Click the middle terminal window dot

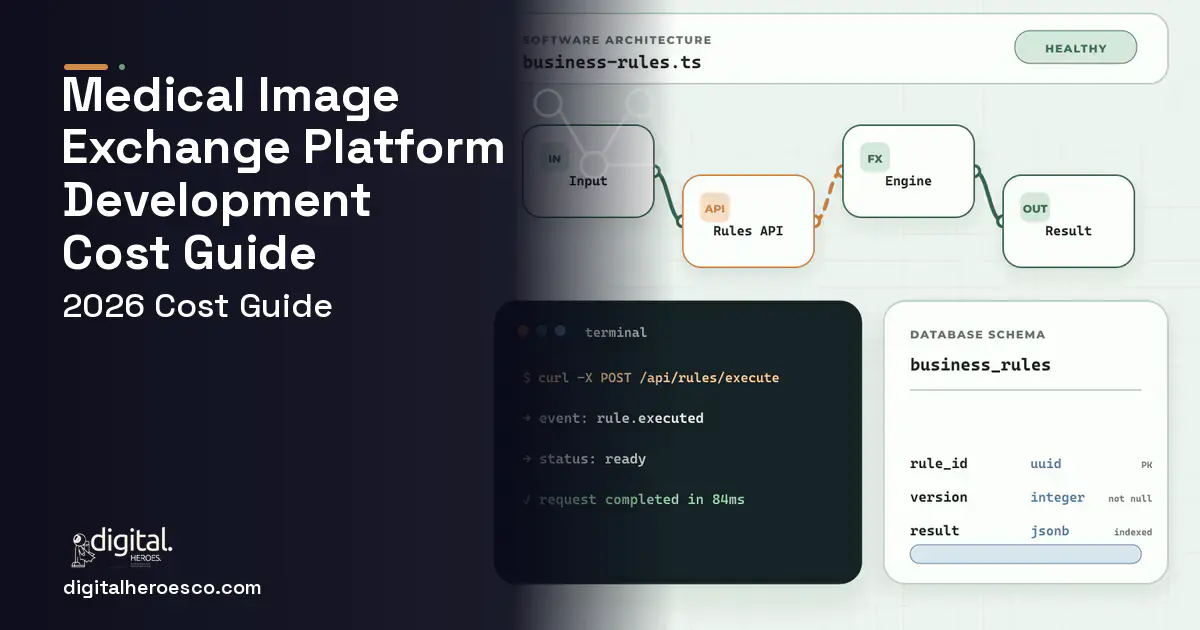point(541,331)
